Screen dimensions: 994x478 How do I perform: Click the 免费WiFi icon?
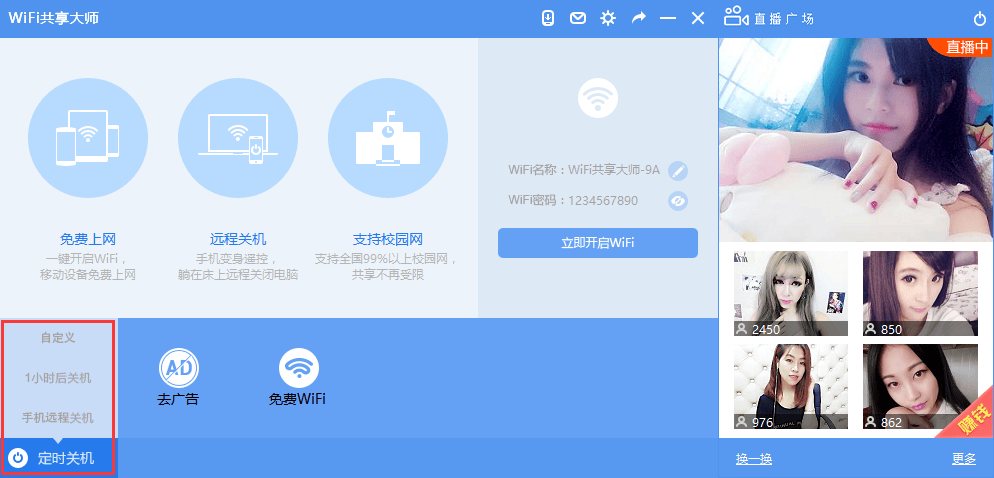tap(299, 368)
